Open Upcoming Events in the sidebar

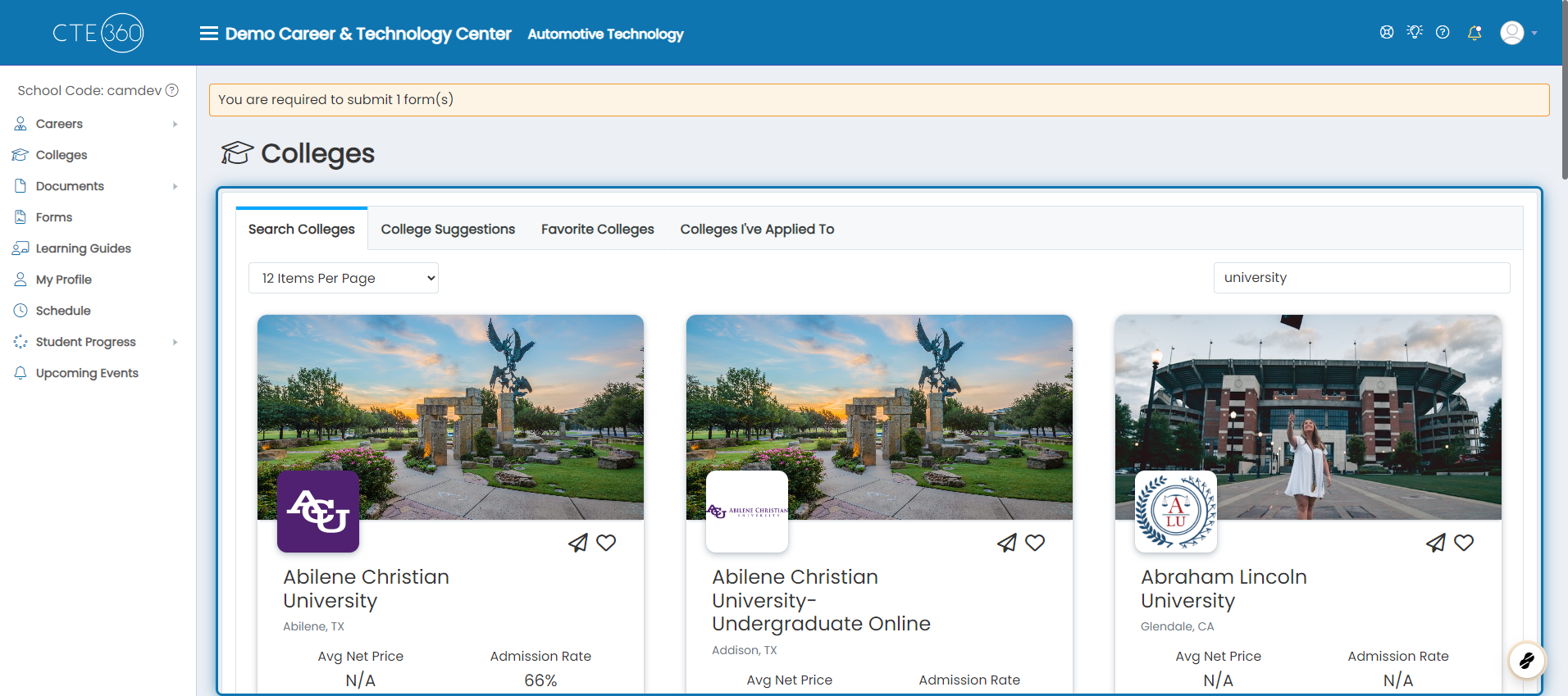pos(87,373)
